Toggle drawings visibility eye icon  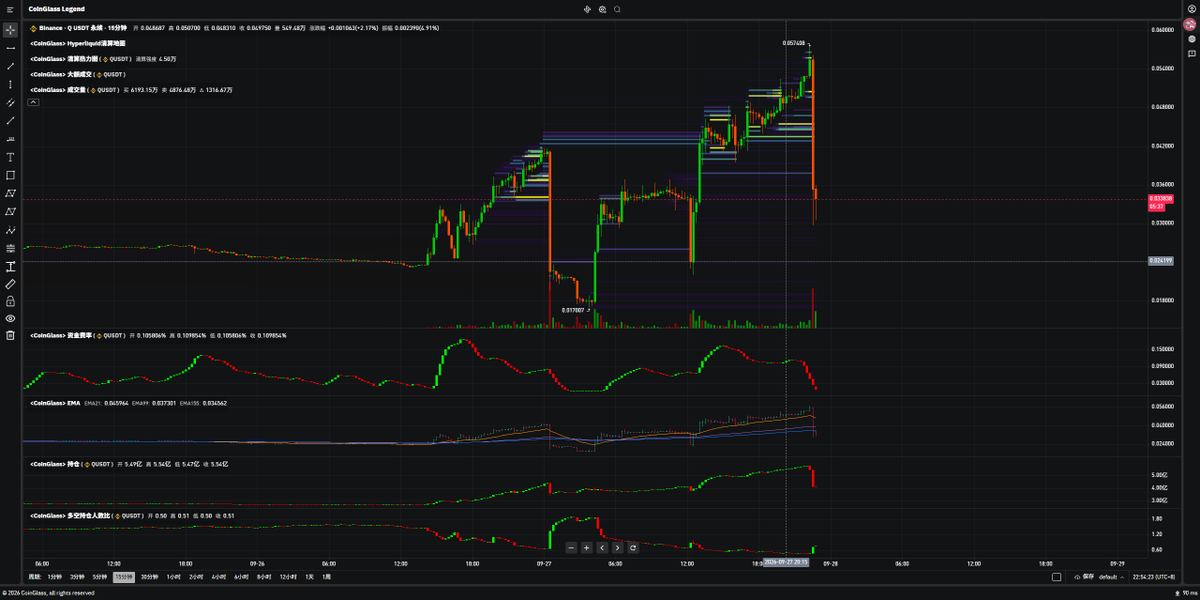pyautogui.click(x=10, y=318)
